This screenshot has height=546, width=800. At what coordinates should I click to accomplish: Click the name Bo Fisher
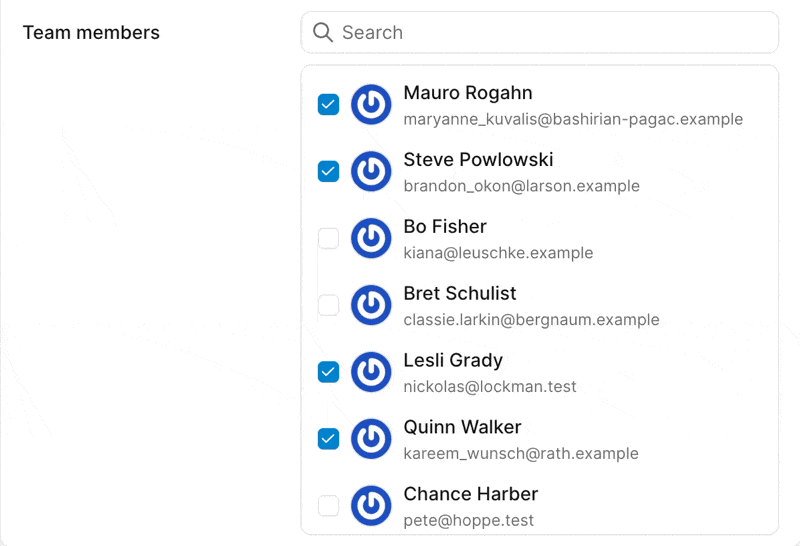coord(445,227)
